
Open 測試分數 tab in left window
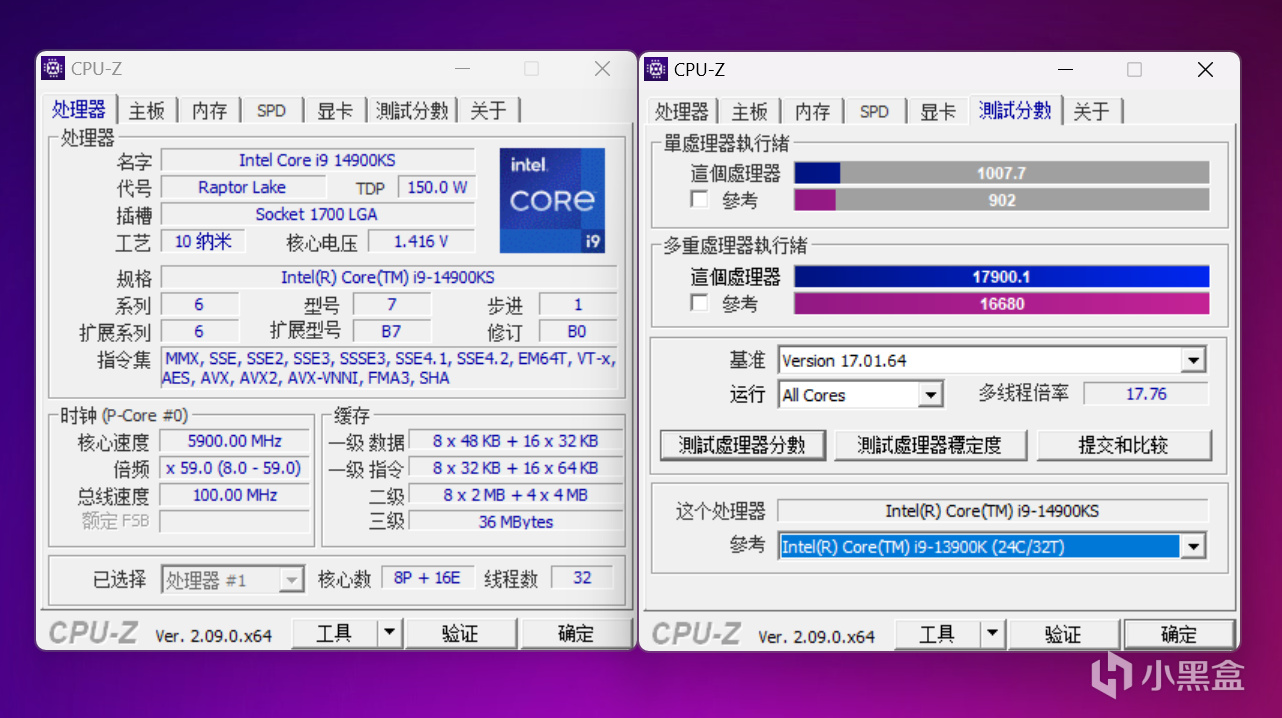pos(412,111)
